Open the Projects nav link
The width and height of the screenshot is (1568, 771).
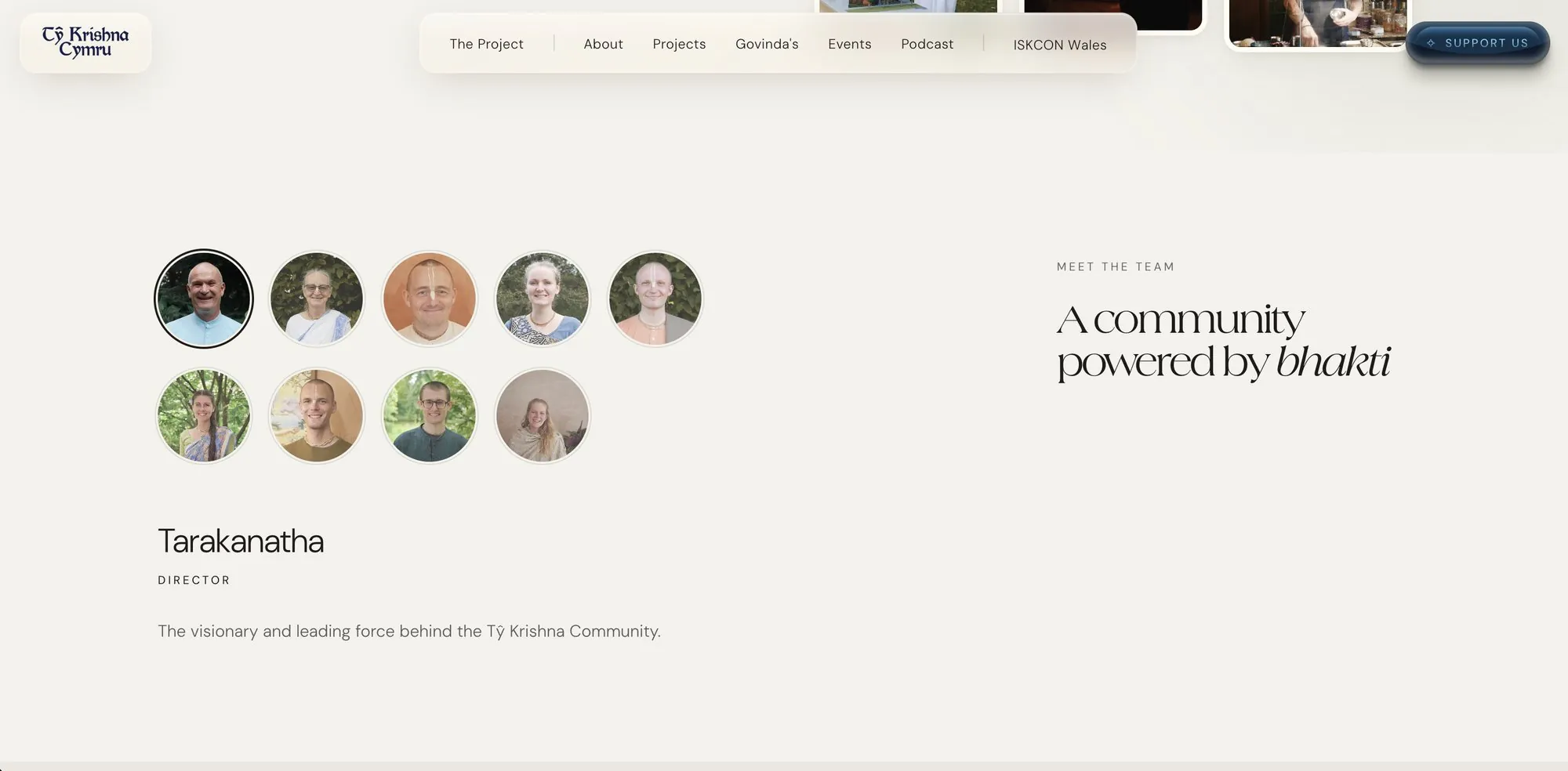tap(679, 44)
